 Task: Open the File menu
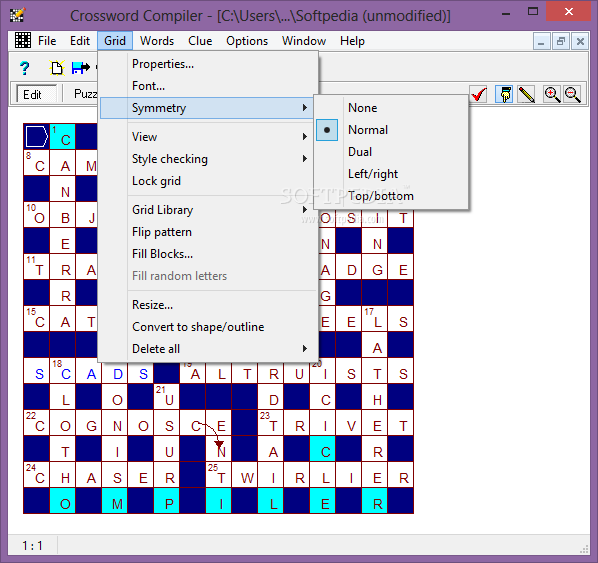click(x=47, y=41)
